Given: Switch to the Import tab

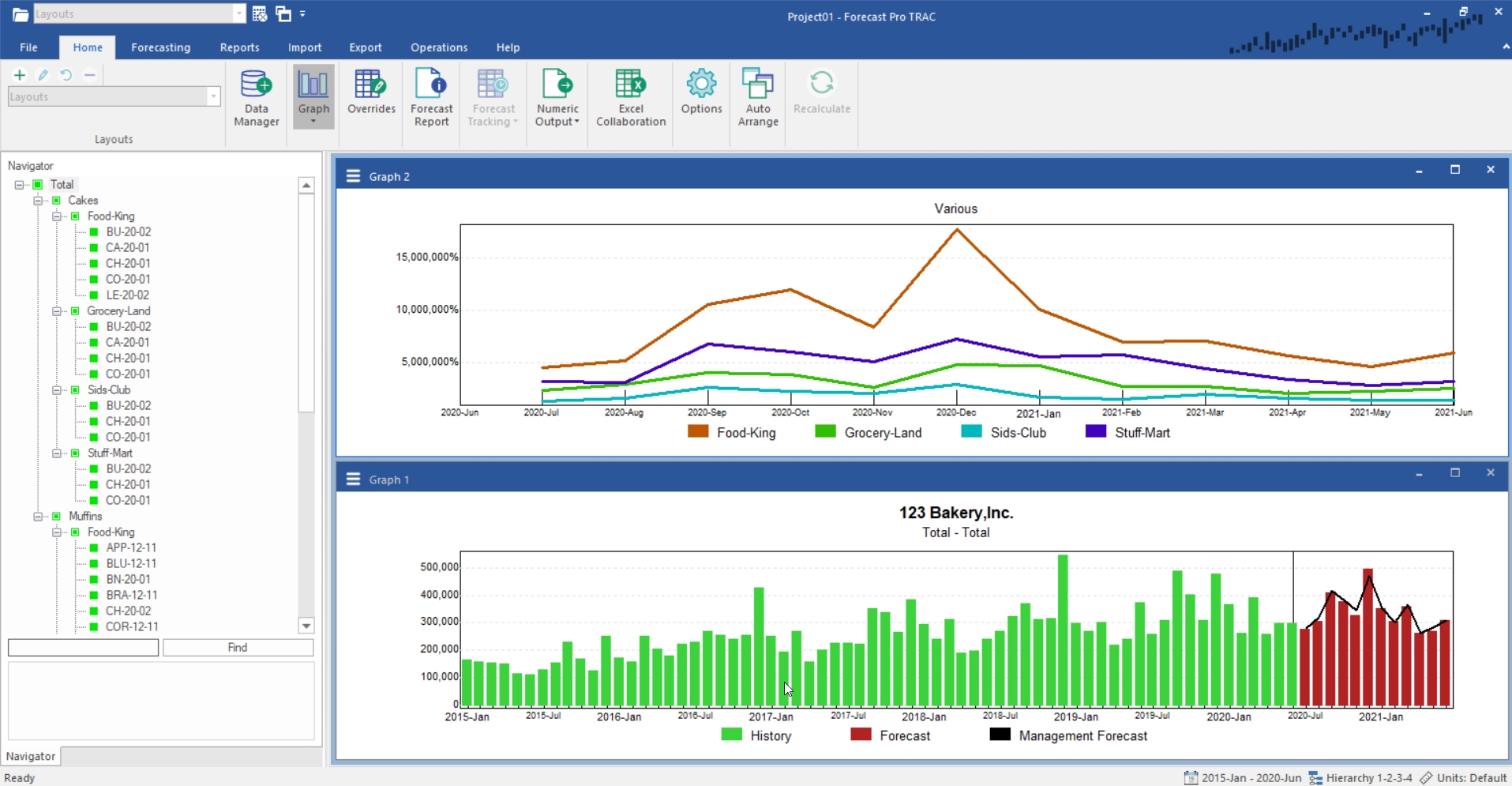Looking at the screenshot, I should (305, 47).
